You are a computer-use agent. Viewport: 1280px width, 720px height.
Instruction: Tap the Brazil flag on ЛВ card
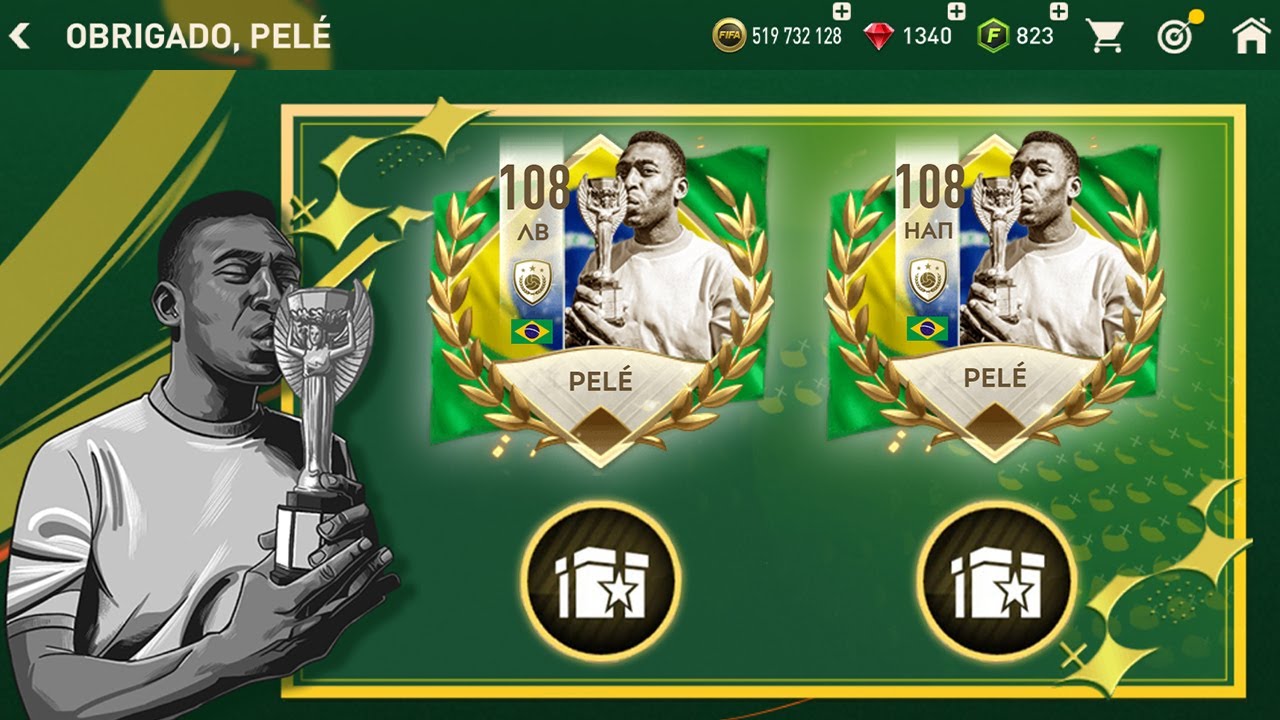click(532, 331)
